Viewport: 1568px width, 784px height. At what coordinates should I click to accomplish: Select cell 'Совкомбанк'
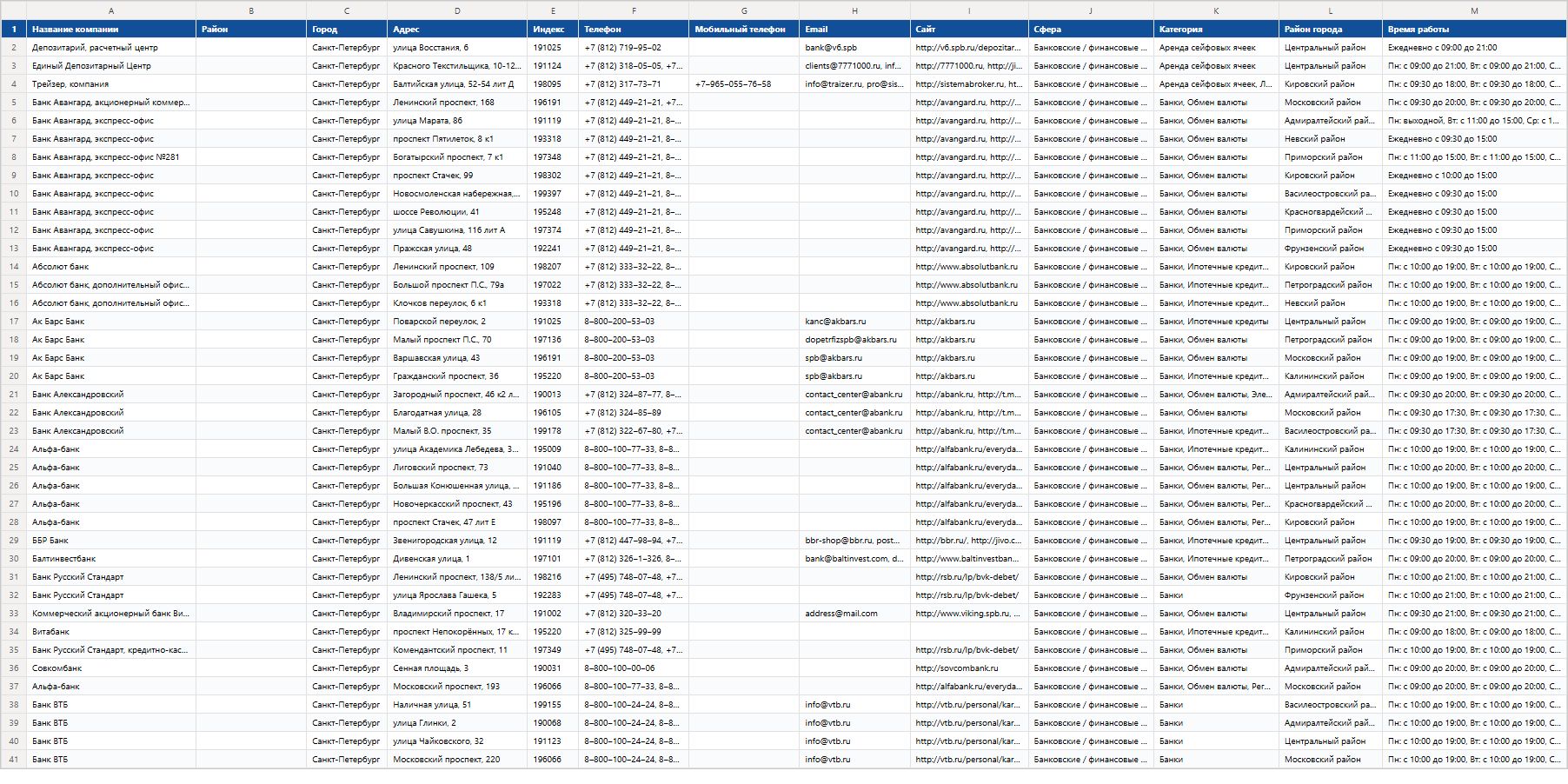[x=111, y=668]
